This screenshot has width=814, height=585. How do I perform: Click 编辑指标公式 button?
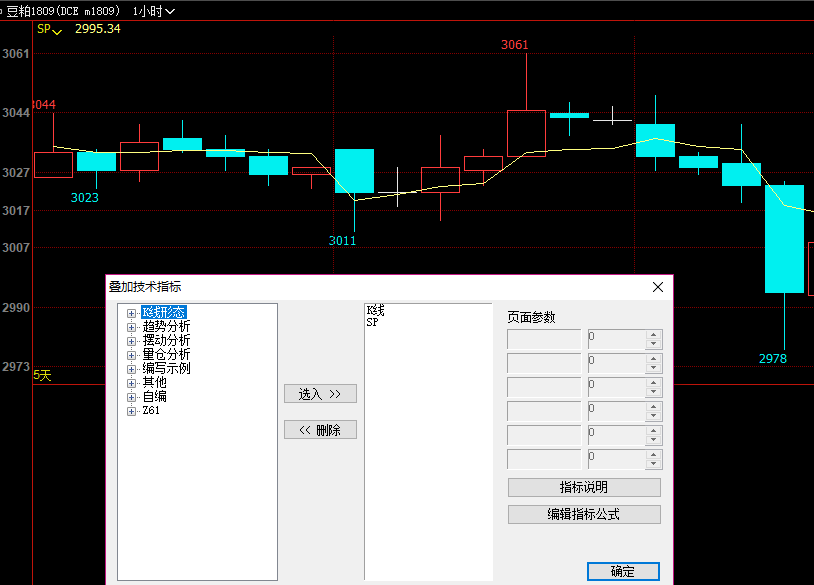pyautogui.click(x=584, y=515)
